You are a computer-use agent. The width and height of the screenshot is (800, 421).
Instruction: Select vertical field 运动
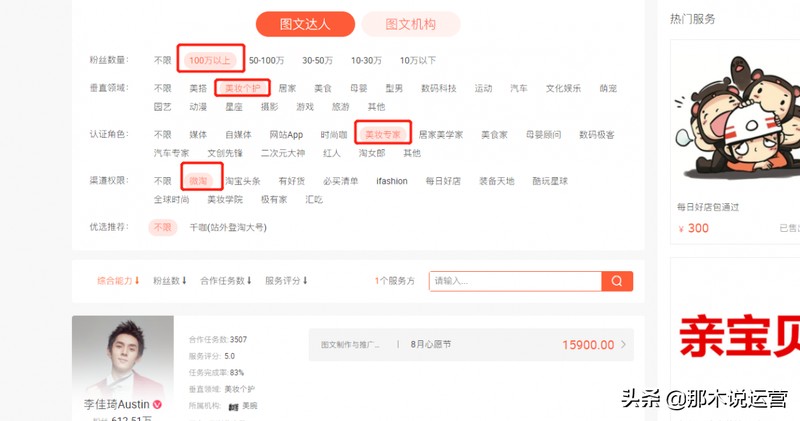(483, 88)
